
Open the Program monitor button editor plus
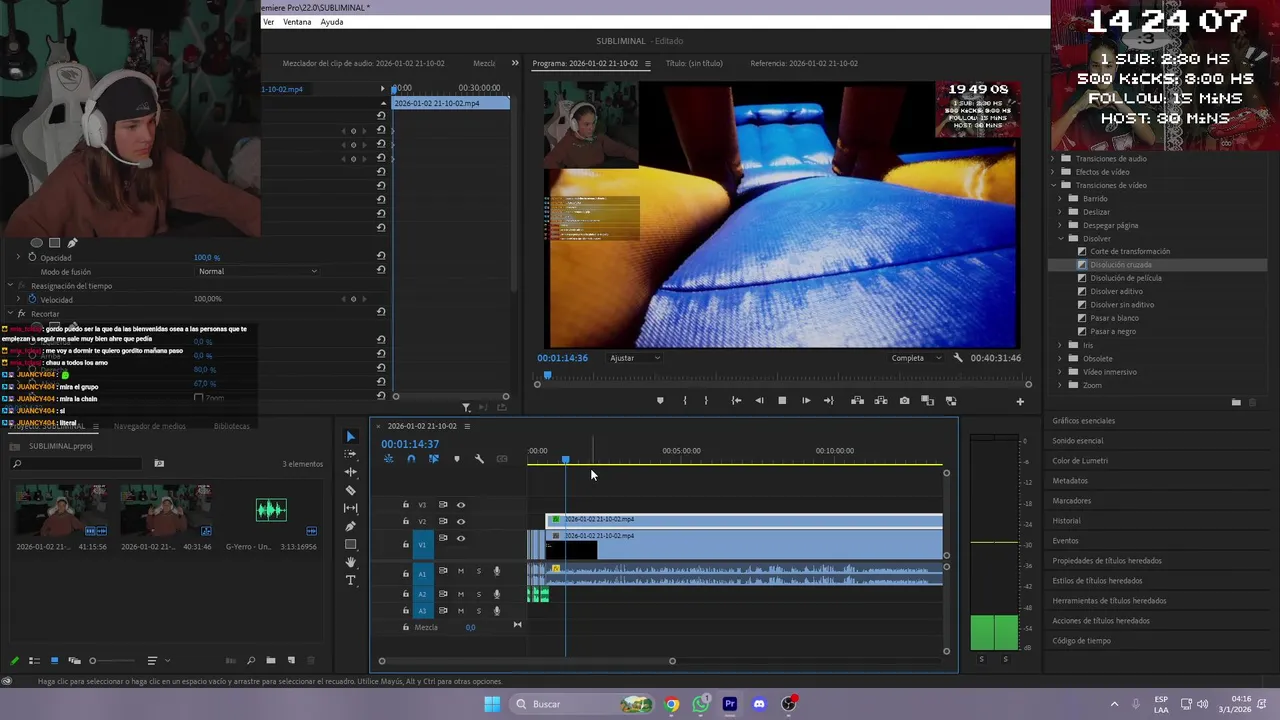1020,402
